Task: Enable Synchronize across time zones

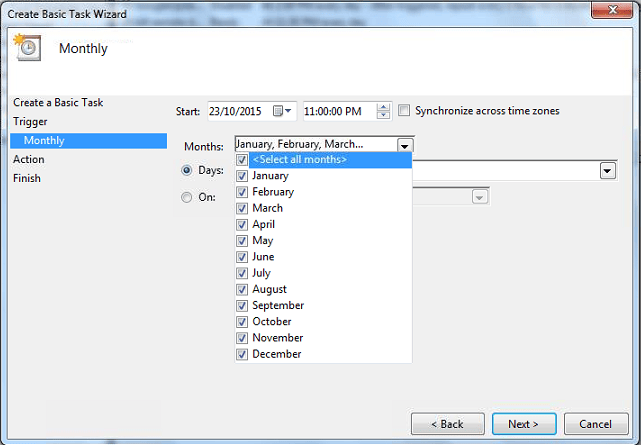Action: pos(404,110)
